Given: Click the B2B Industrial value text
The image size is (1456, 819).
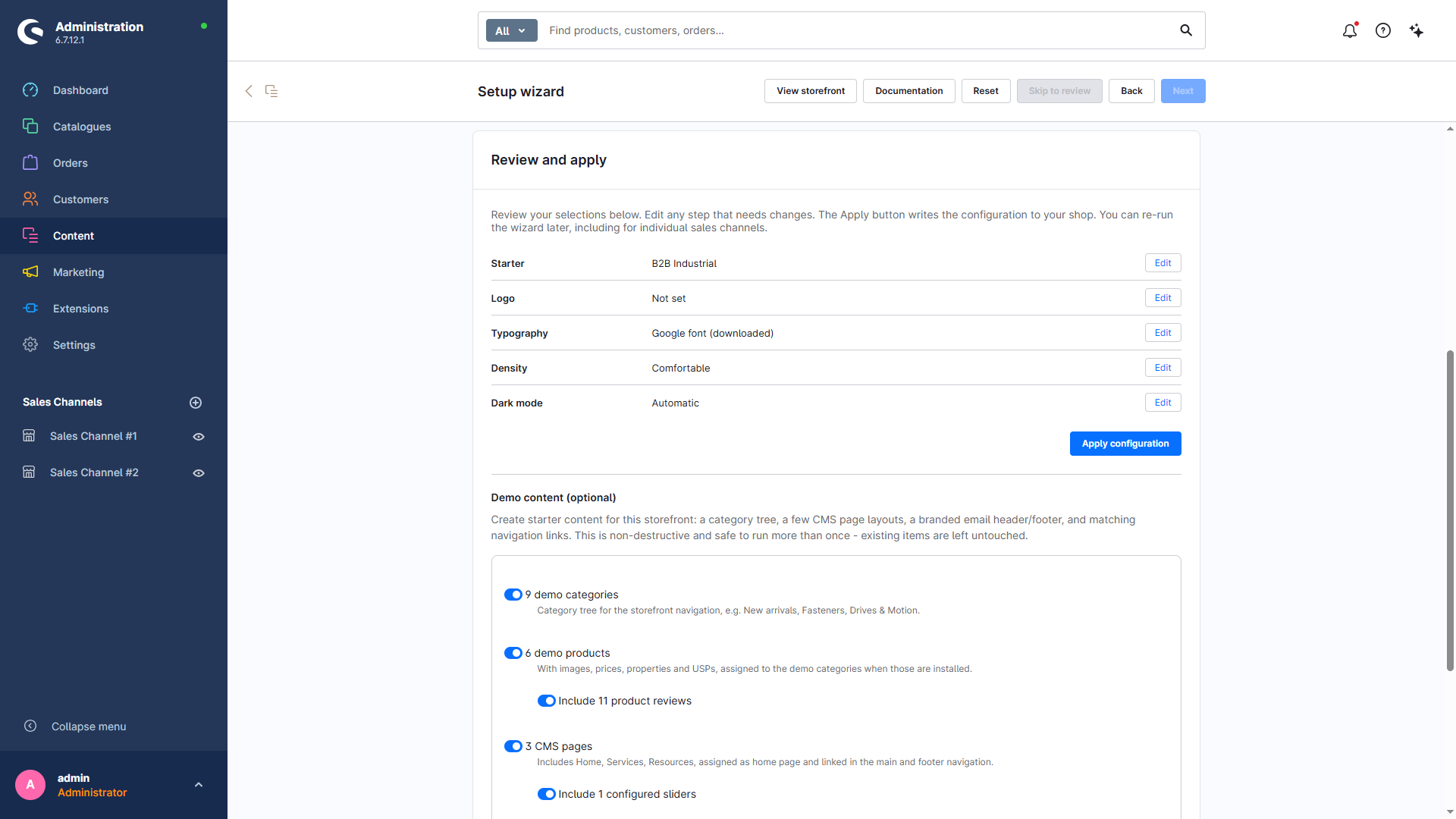Looking at the screenshot, I should [x=684, y=263].
